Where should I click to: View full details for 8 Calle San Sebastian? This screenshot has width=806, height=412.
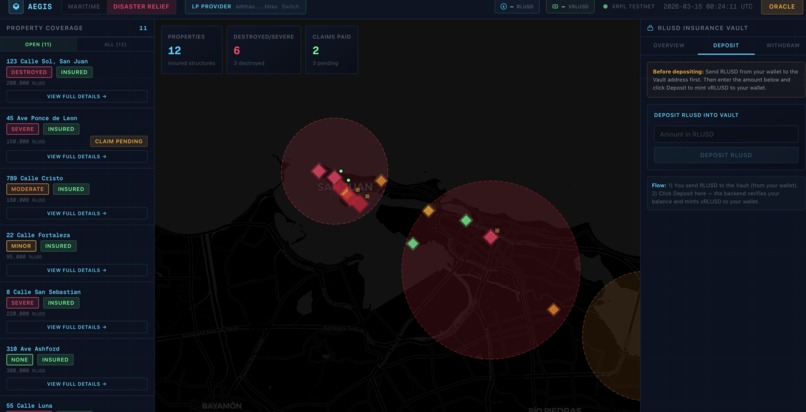pyautogui.click(x=77, y=327)
